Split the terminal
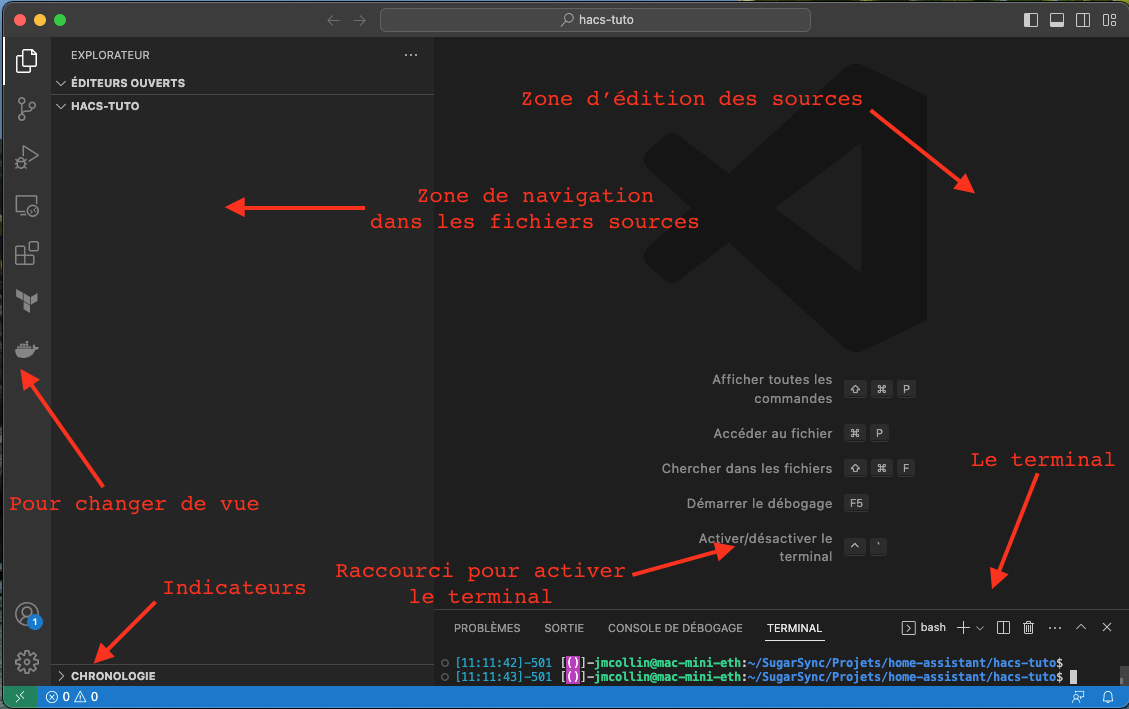 (x=1003, y=628)
